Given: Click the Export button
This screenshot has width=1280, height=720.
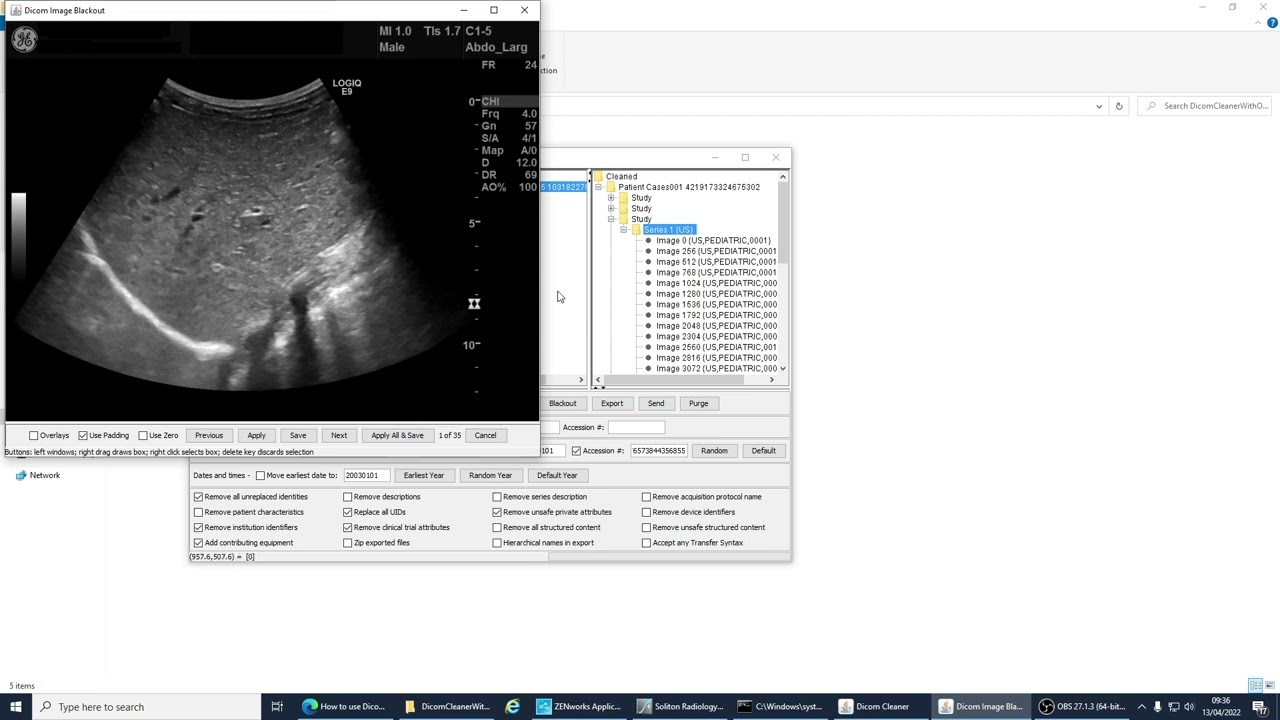Looking at the screenshot, I should [612, 404].
